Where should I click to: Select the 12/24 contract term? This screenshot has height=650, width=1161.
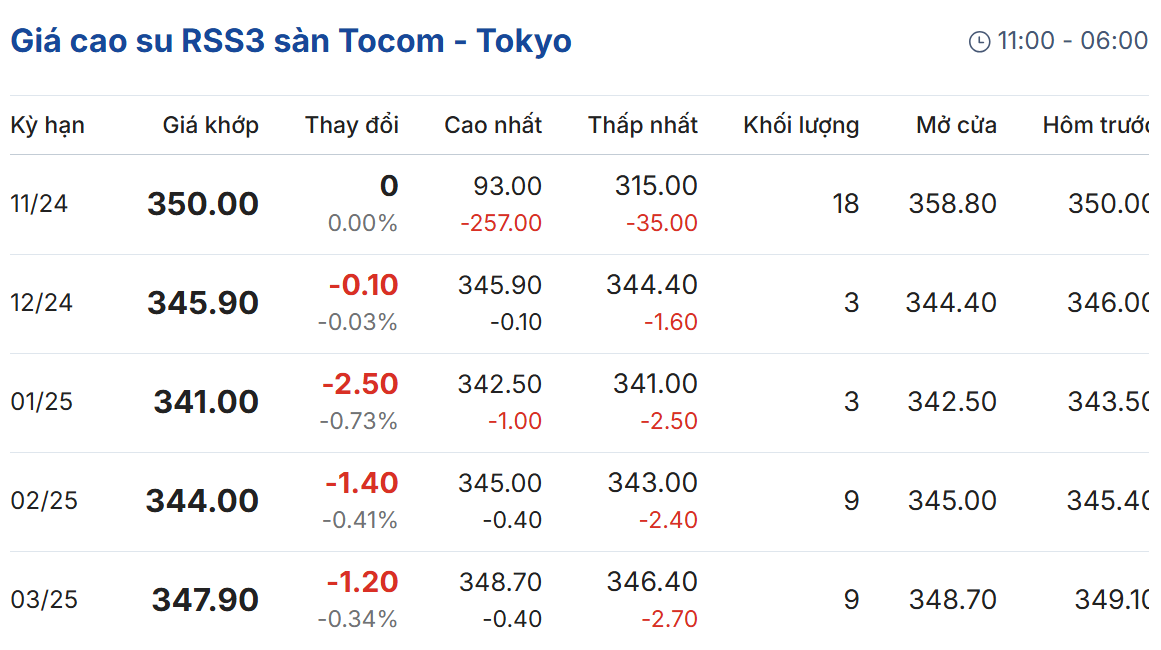[41, 303]
